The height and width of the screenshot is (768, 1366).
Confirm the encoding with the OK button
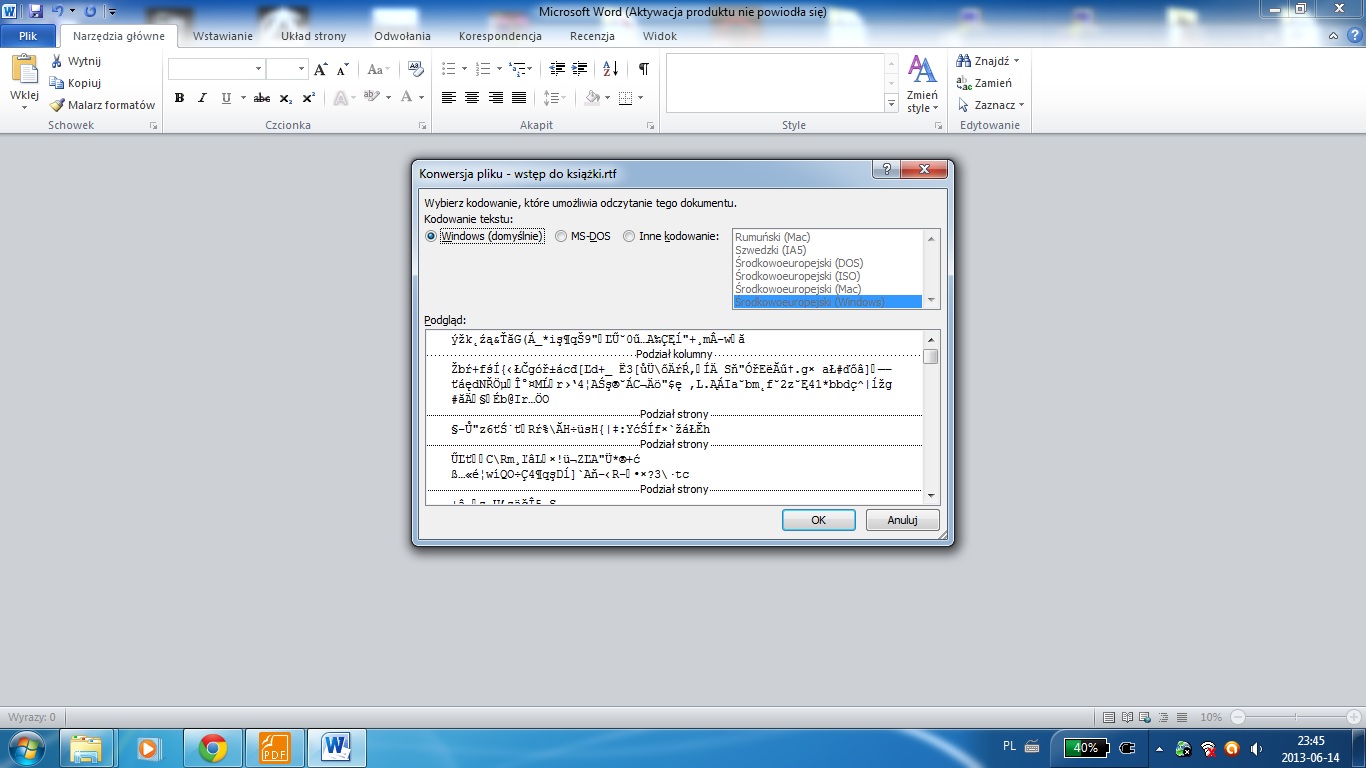pos(818,520)
